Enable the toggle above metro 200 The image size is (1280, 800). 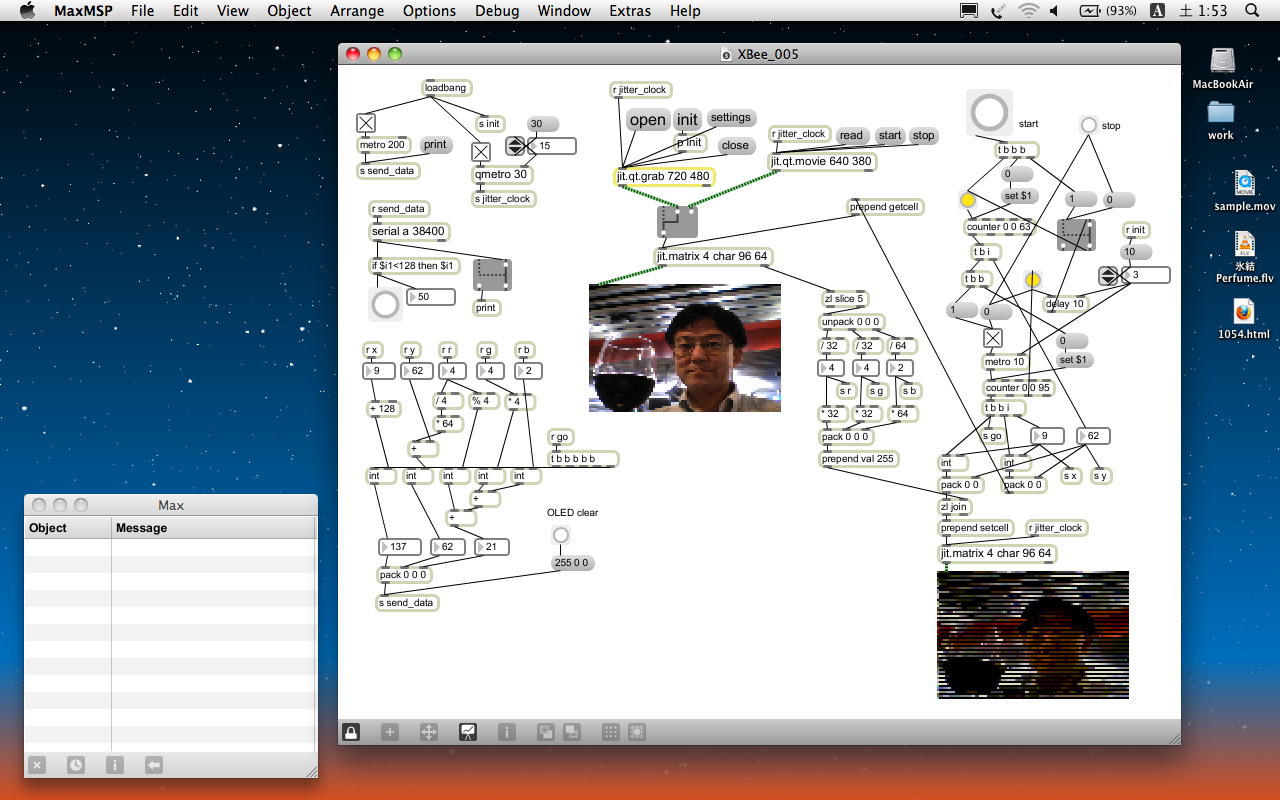(x=366, y=123)
